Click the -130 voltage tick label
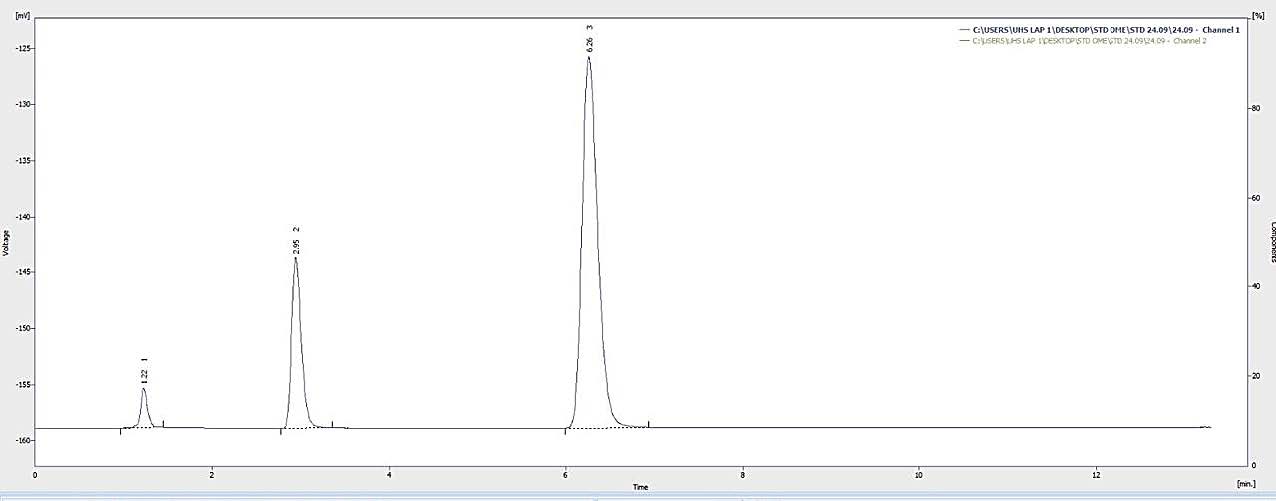This screenshot has height=501, width=1276. coord(21,105)
